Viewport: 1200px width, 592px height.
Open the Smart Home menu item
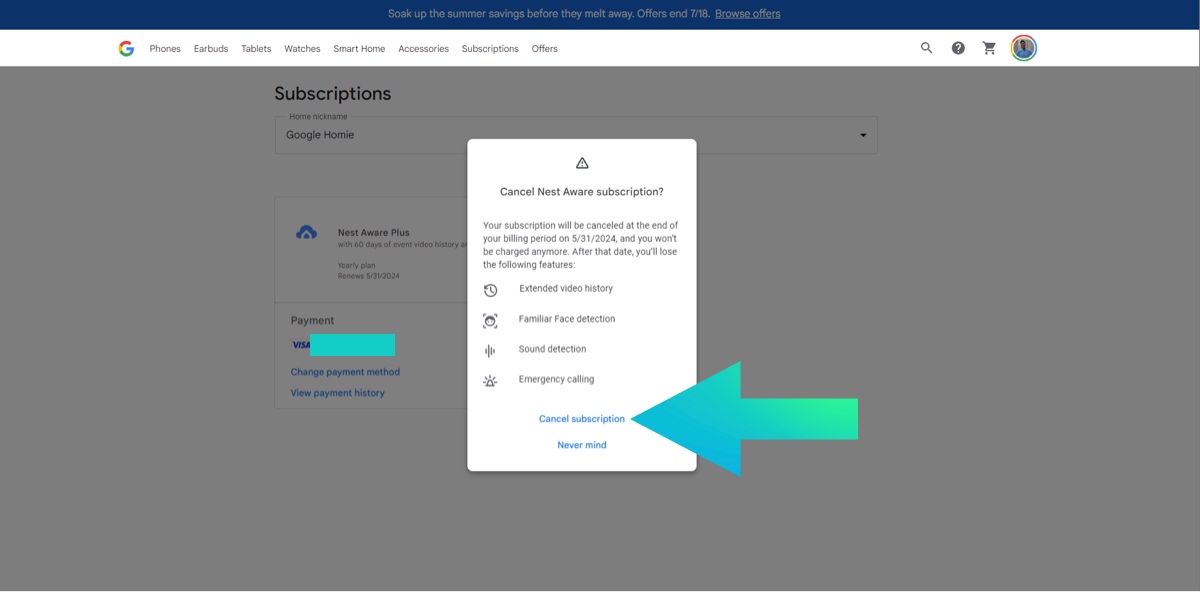point(359,49)
